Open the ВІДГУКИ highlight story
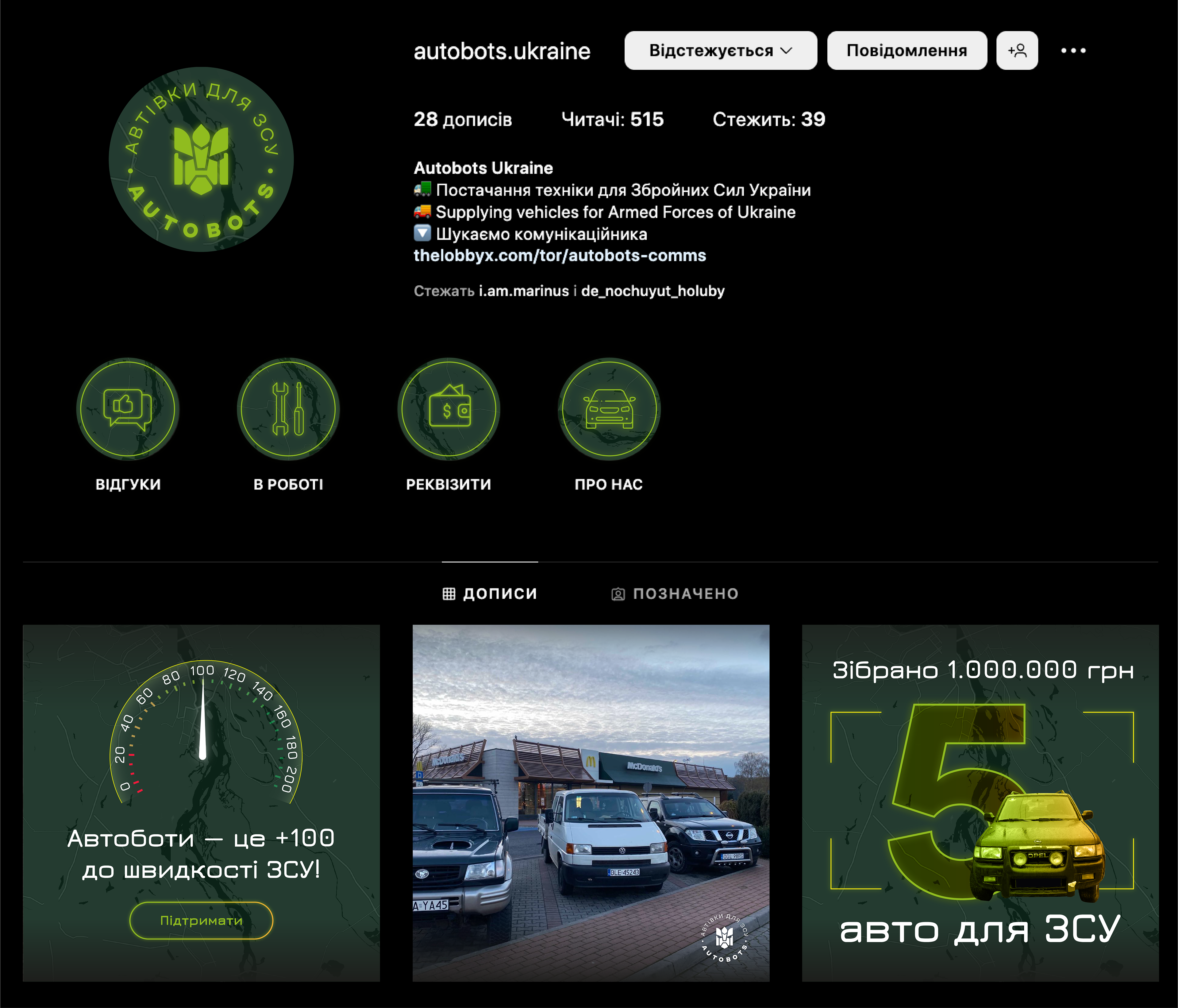Image resolution: width=1178 pixels, height=1008 pixels. (128, 409)
